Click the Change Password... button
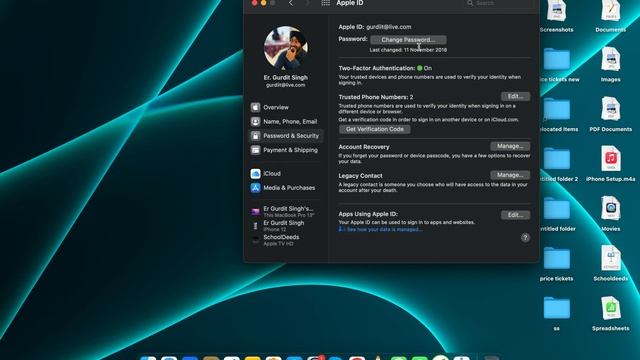The image size is (640, 360). 408,40
